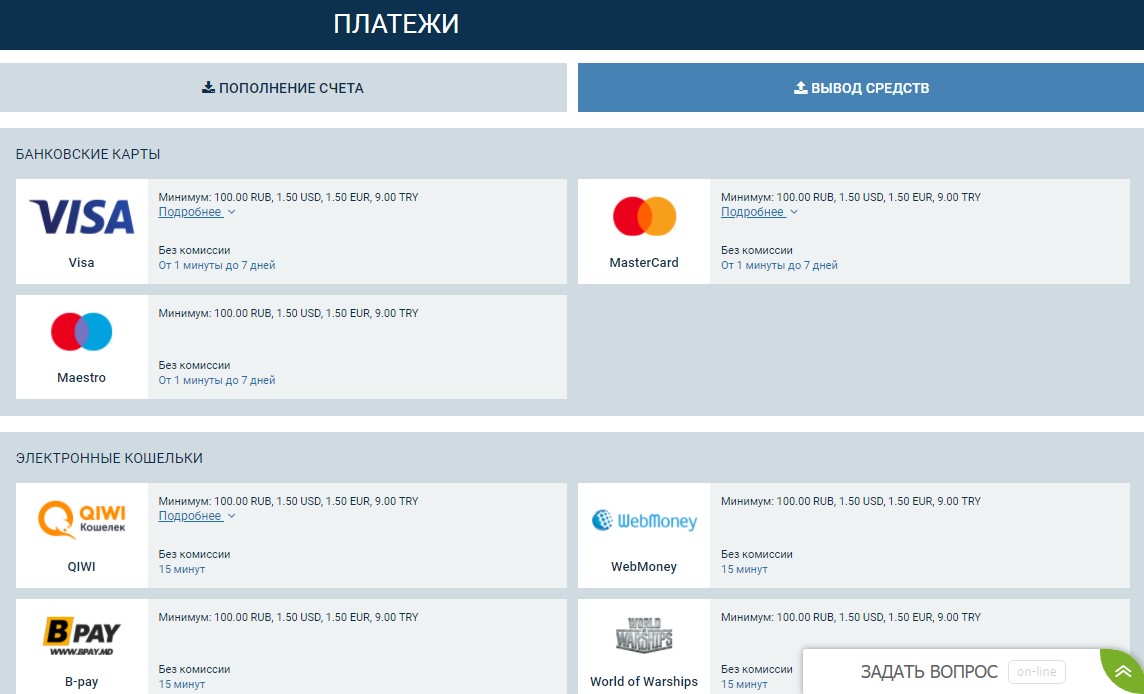Image resolution: width=1144 pixels, height=694 pixels.
Task: Expand Подробнее details under QIWI
Action: pyautogui.click(x=197, y=516)
